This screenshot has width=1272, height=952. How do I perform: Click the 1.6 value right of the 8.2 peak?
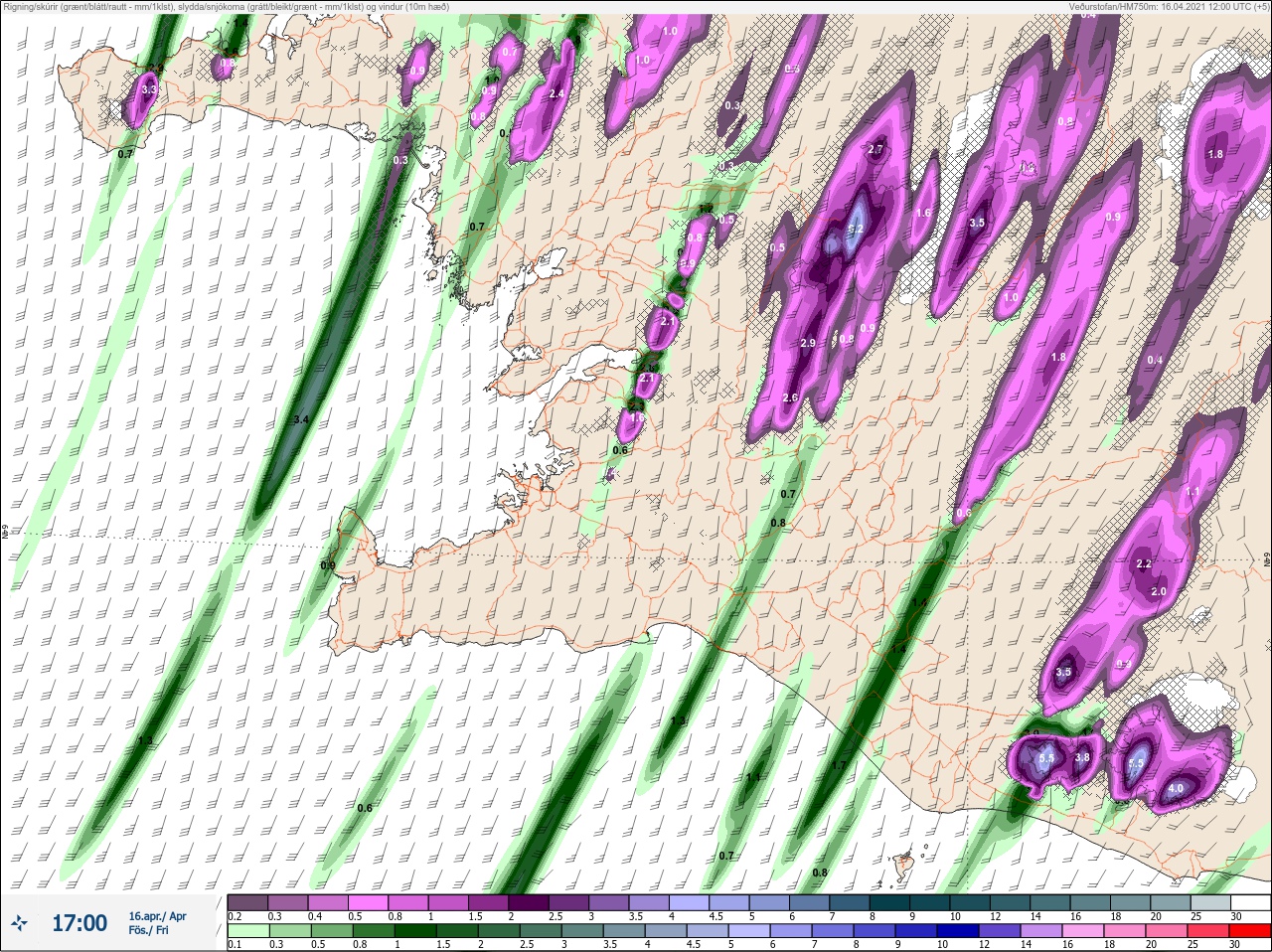point(923,213)
